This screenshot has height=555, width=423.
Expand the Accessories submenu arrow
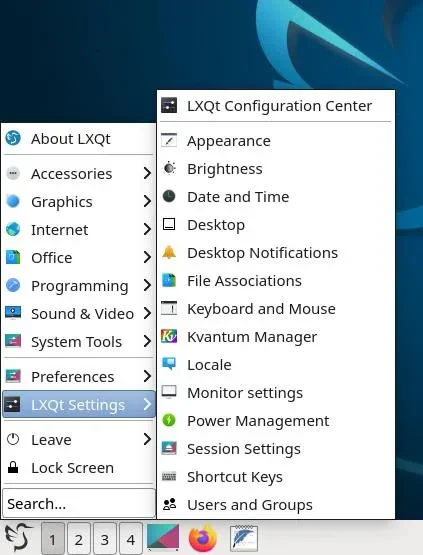[x=147, y=173]
